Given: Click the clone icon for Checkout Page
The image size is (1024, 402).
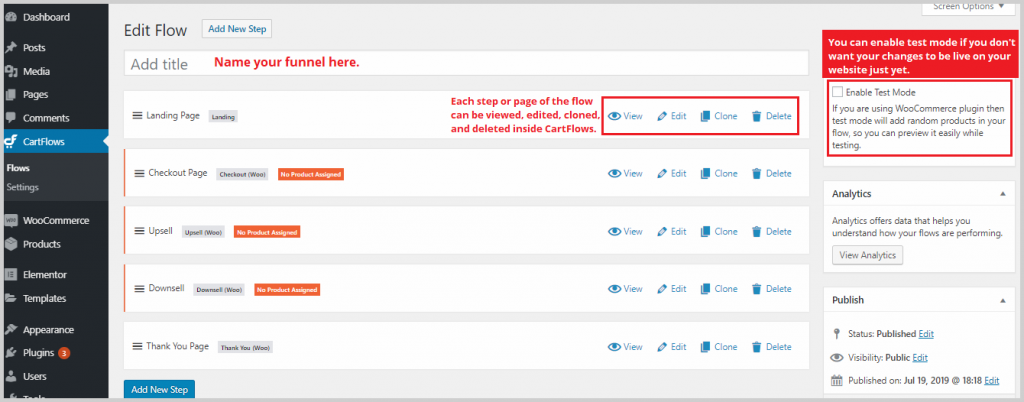Looking at the screenshot, I should tap(705, 174).
